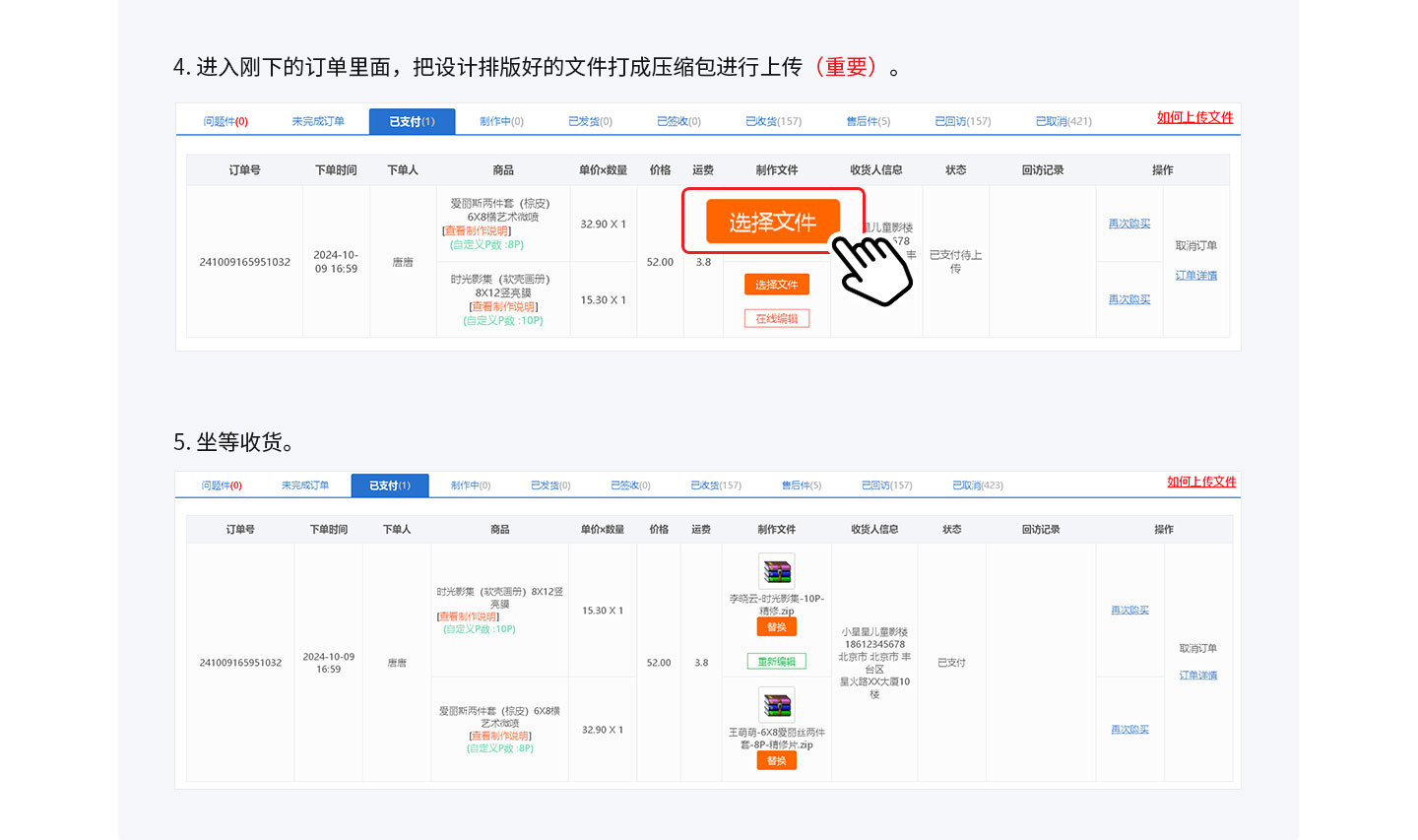Click the order time 2024-10-09 16:59 in step 5

[329, 663]
